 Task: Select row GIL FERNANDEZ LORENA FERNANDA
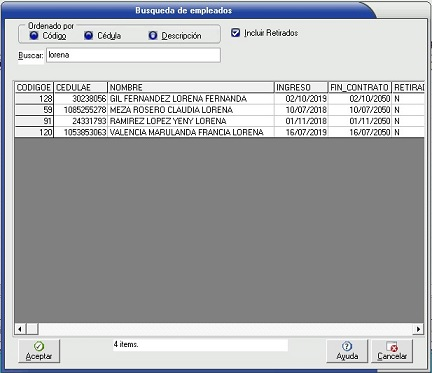point(219,99)
